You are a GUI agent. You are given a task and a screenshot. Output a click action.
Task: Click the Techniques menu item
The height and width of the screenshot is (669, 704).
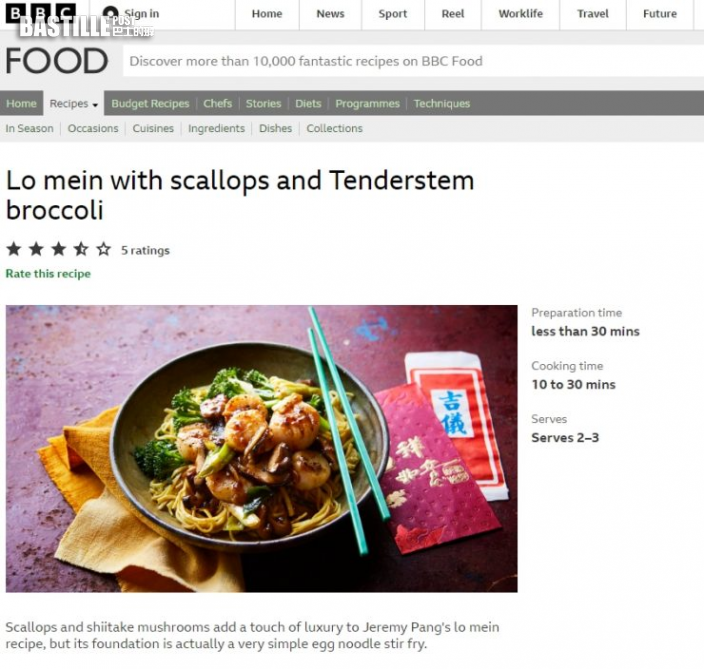click(441, 104)
